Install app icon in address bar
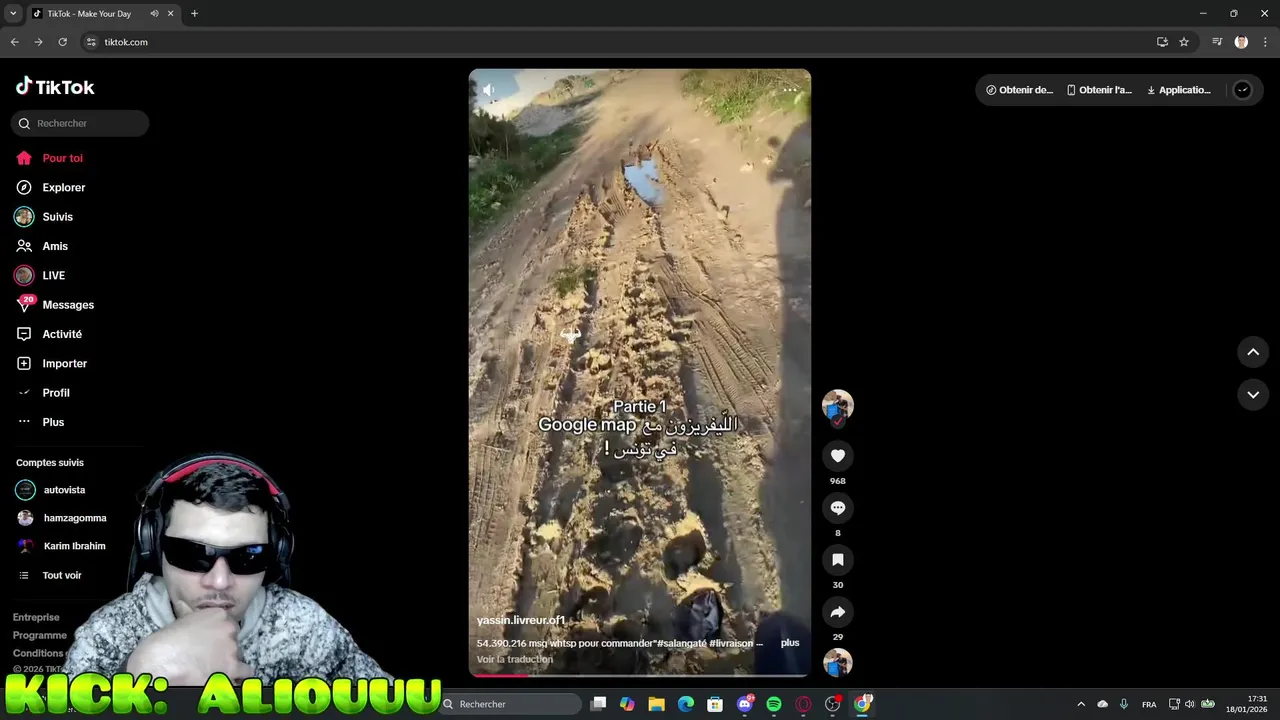The width and height of the screenshot is (1280, 720). click(x=1162, y=42)
